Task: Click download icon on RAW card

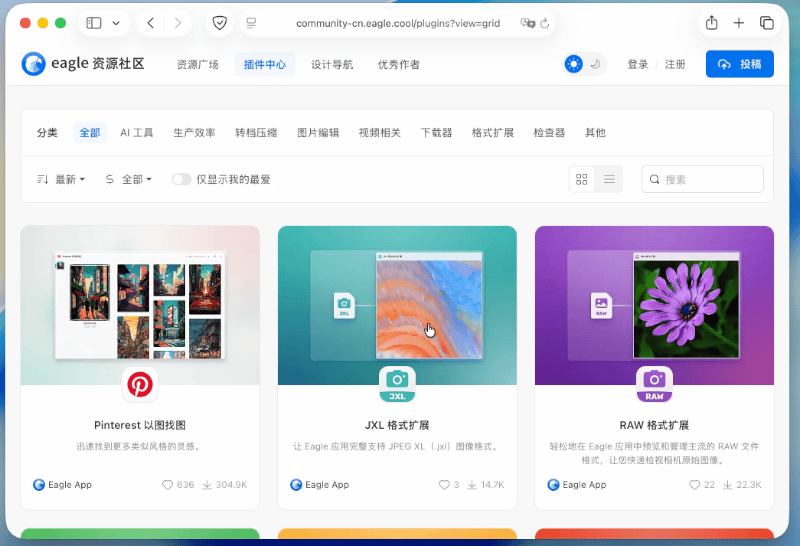Action: (728, 485)
